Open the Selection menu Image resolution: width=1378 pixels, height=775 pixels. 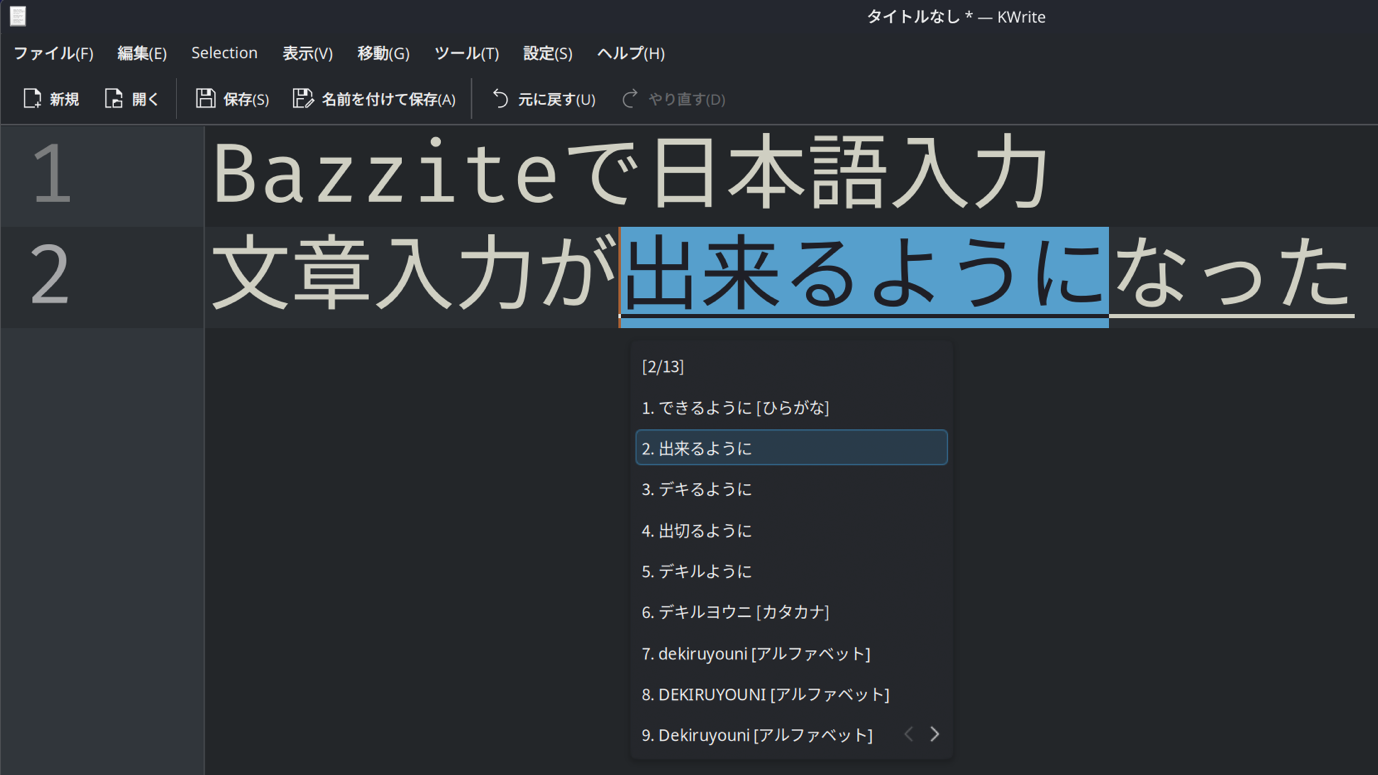tap(224, 53)
